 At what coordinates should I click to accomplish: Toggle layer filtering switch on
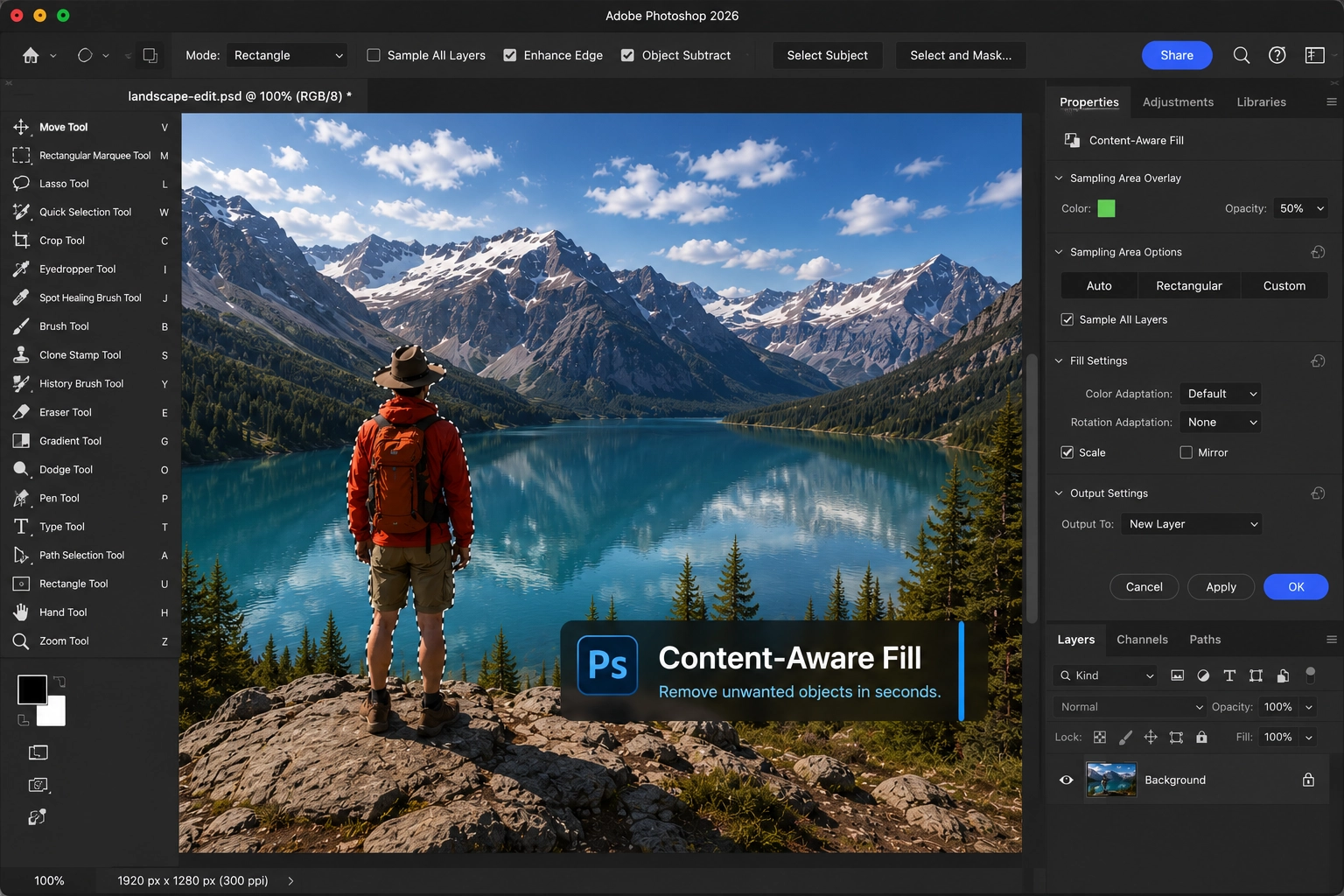1310,675
